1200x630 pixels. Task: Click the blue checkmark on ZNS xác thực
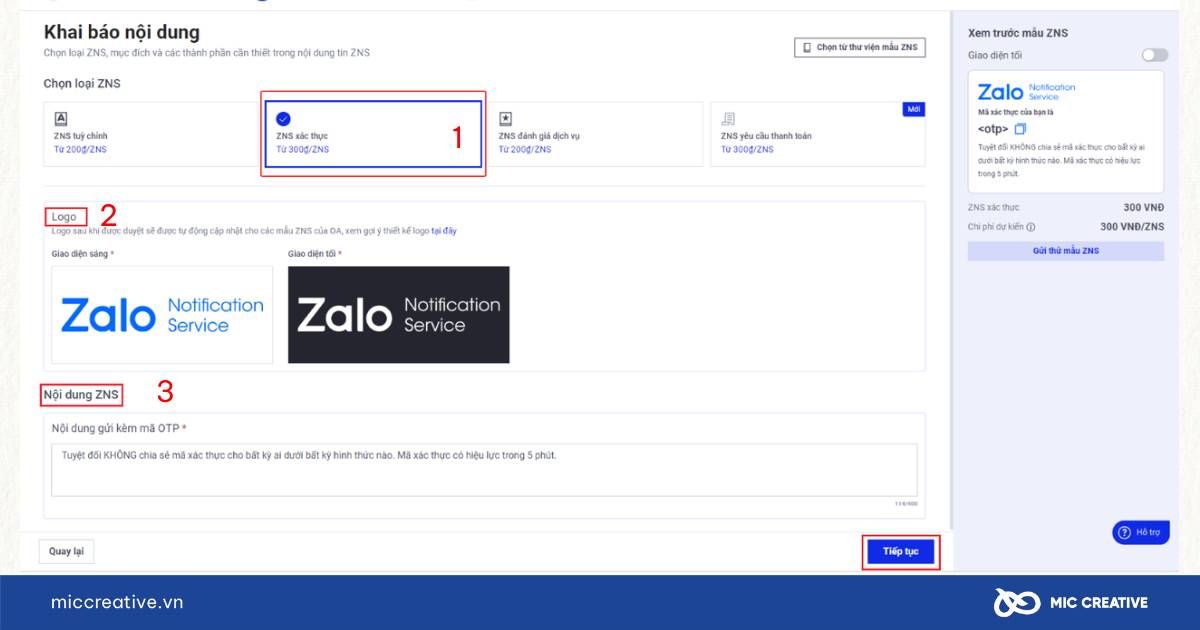click(x=283, y=118)
